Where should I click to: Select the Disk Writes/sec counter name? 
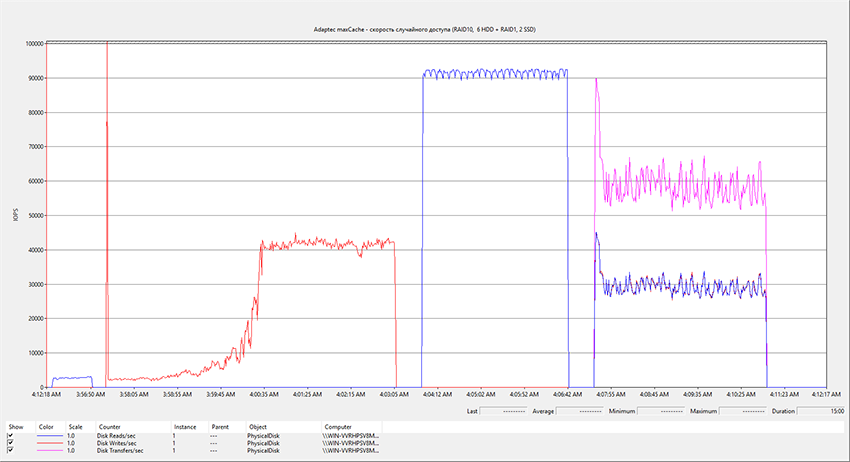coord(117,443)
